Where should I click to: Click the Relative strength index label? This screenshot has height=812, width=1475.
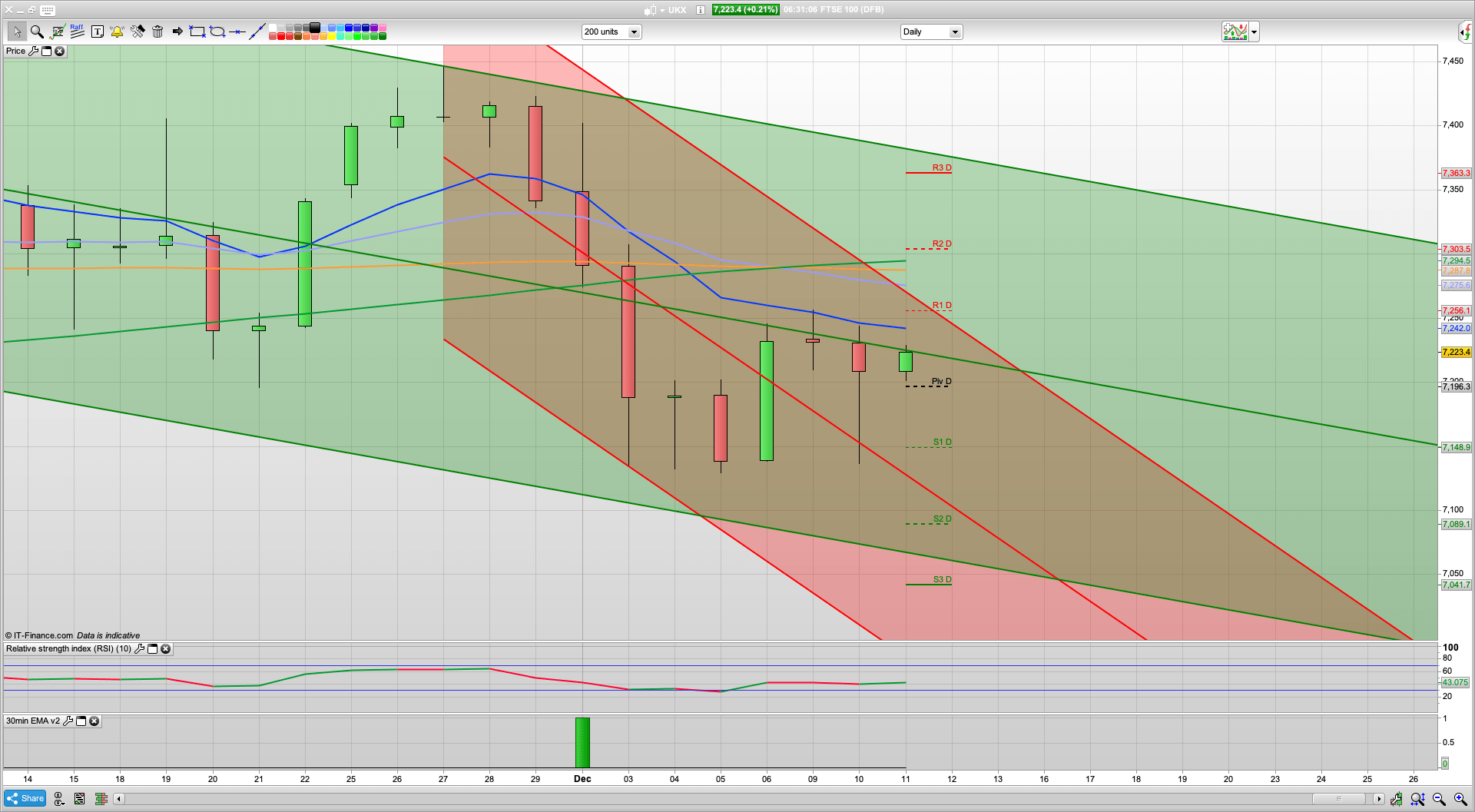coord(68,648)
